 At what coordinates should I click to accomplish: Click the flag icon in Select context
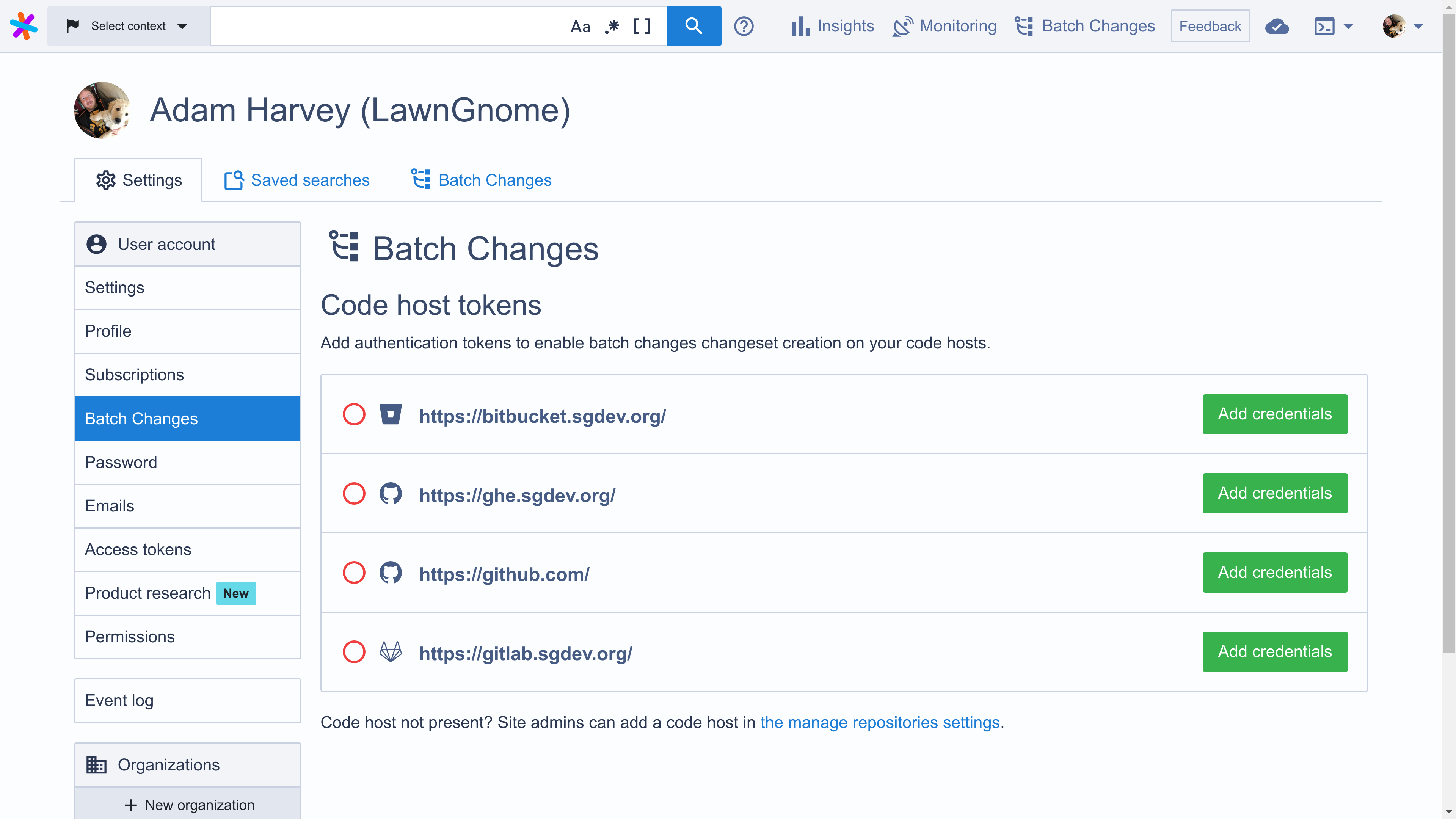[73, 26]
